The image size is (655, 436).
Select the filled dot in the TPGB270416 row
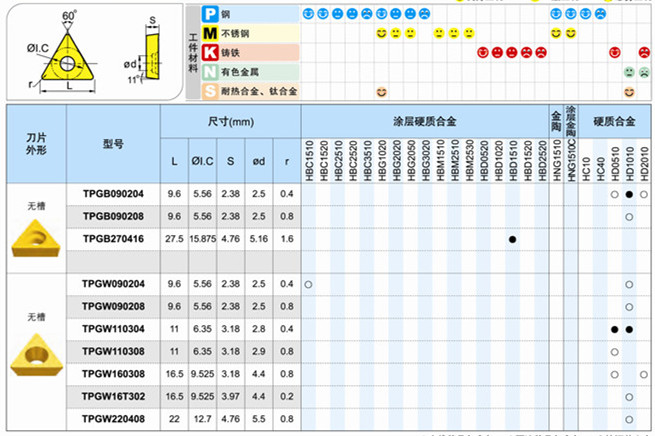point(512,239)
